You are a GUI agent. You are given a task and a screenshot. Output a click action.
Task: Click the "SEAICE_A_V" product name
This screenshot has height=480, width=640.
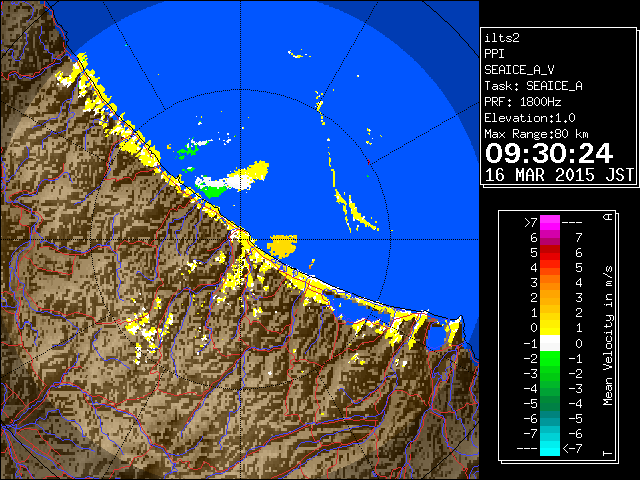[519, 70]
